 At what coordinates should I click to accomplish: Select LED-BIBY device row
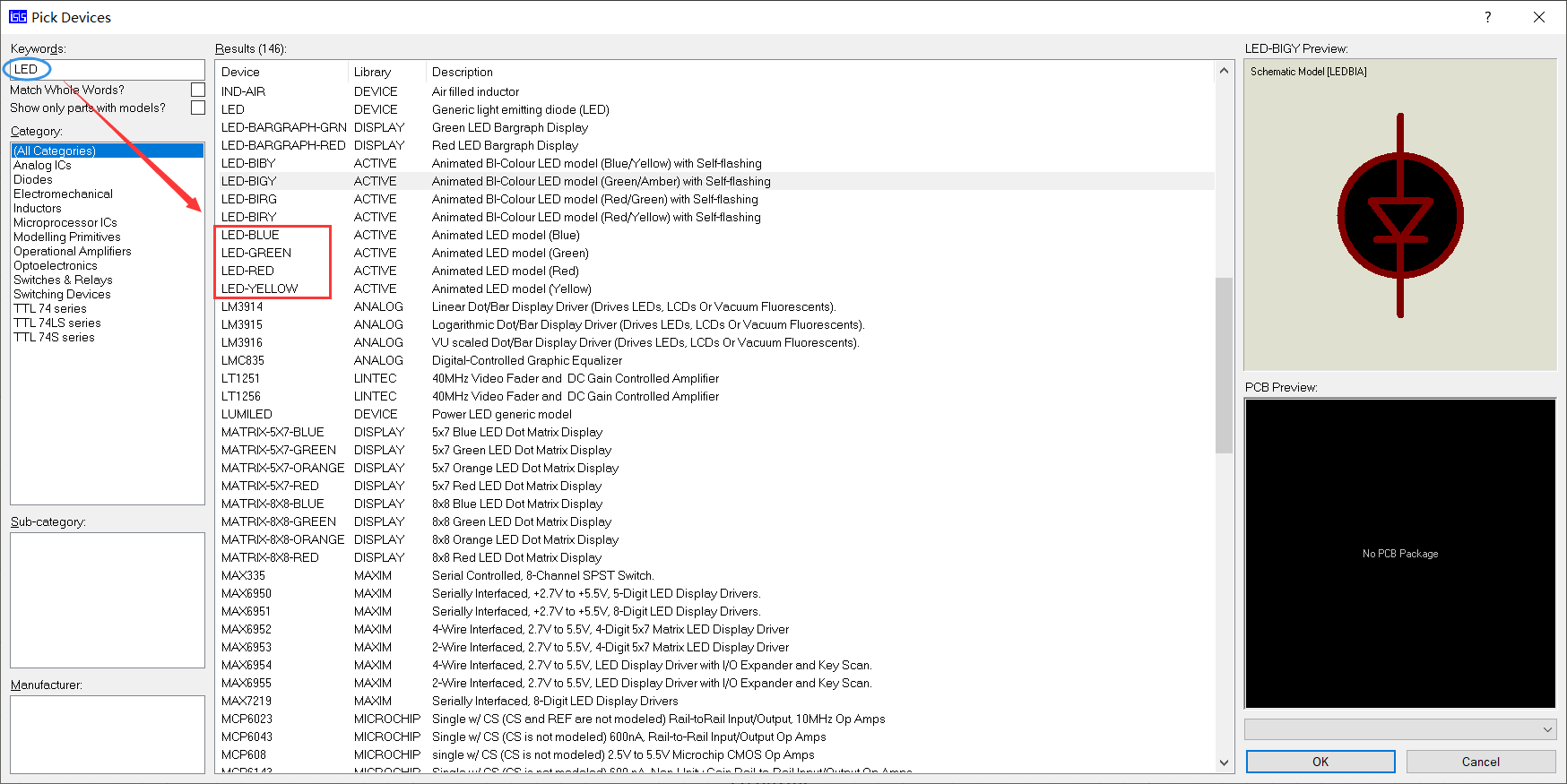click(x=715, y=163)
